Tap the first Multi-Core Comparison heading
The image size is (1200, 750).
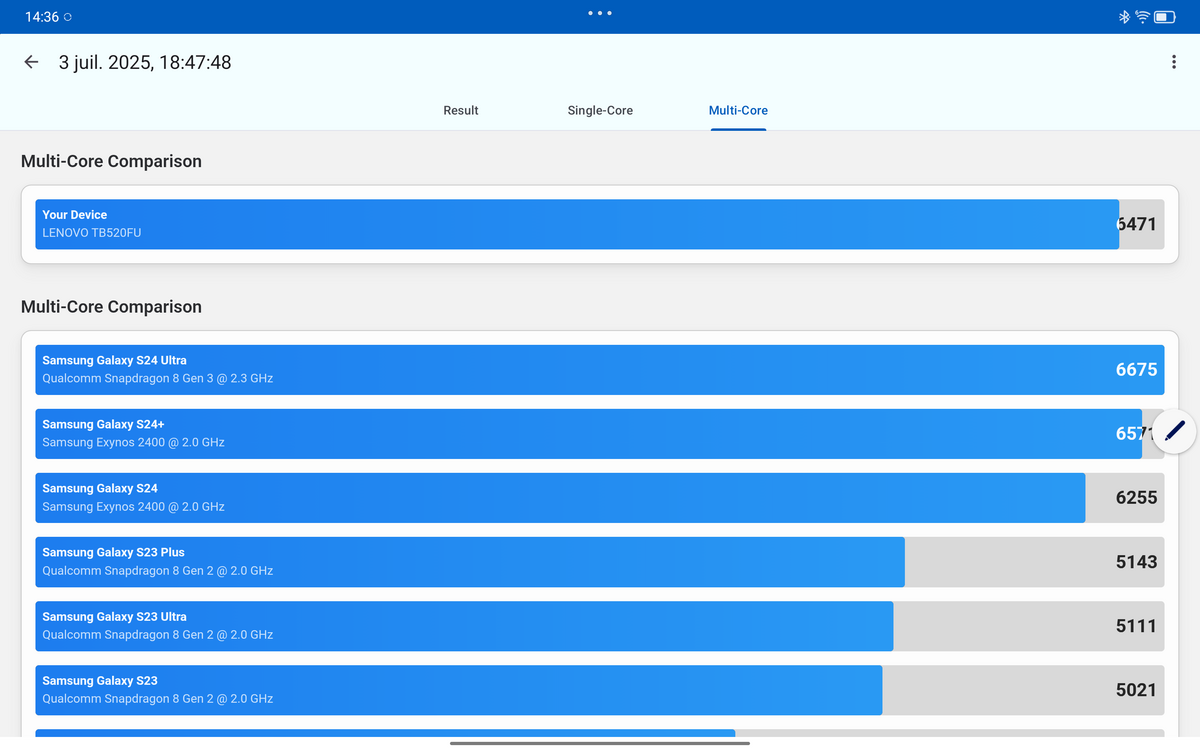(x=111, y=161)
